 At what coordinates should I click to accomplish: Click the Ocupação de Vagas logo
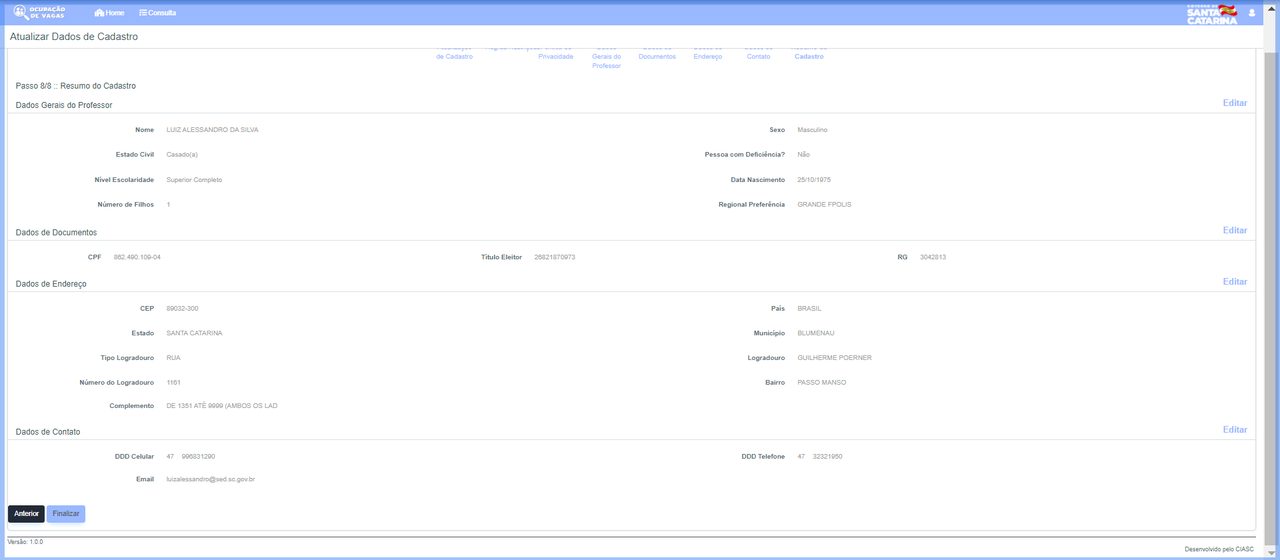tap(39, 12)
